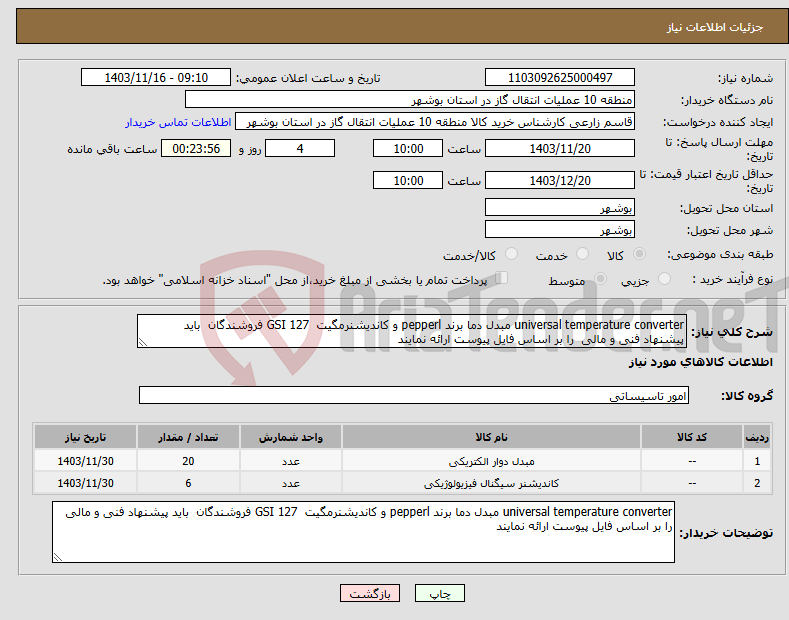The width and height of the screenshot is (789, 620).
Task: Click the چاپ print button
Action: coord(439,593)
